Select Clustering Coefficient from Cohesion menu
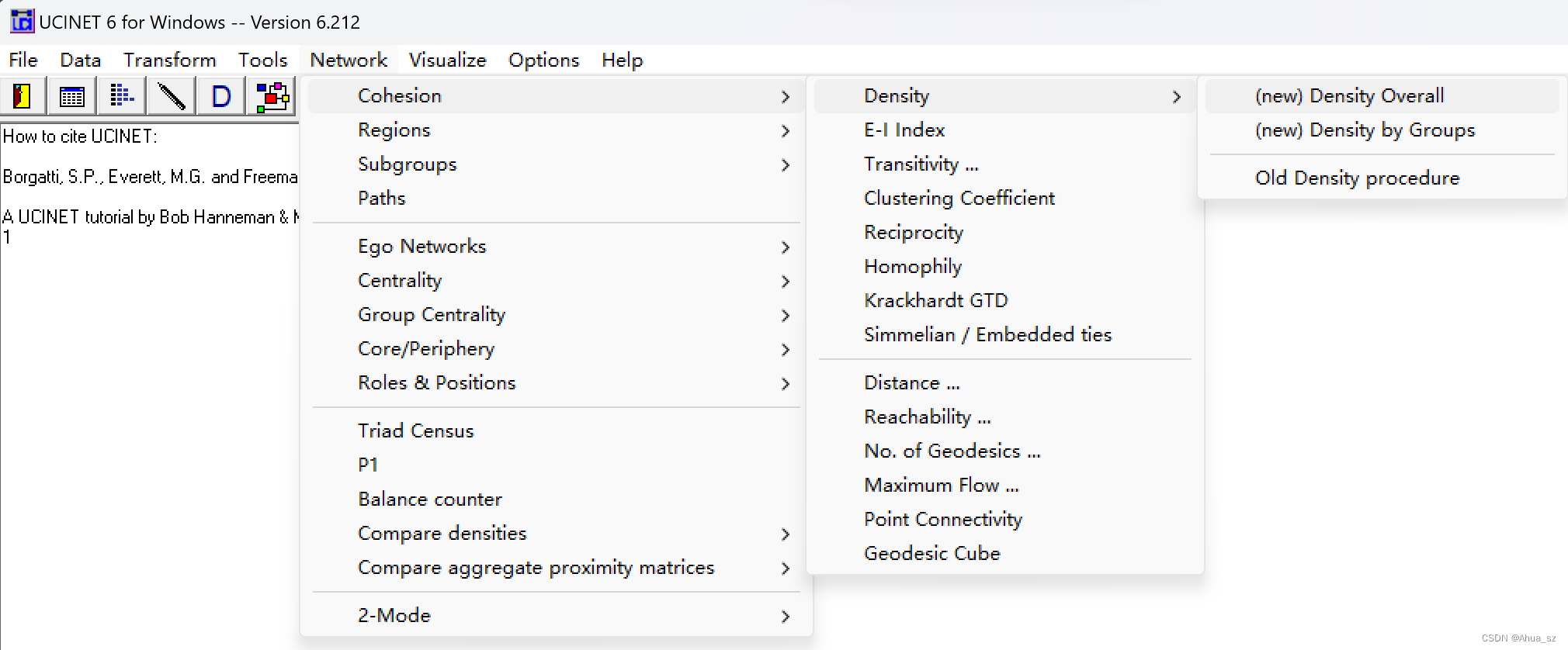The image size is (1568, 650). (959, 199)
